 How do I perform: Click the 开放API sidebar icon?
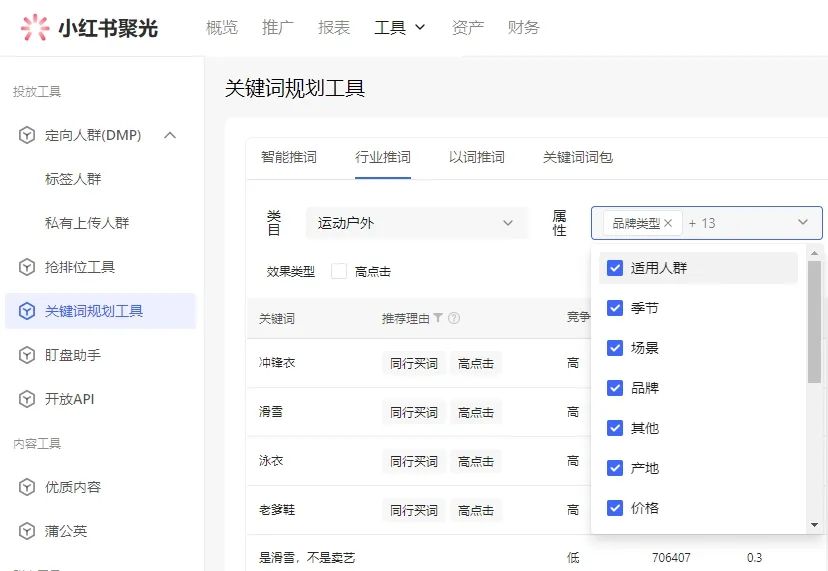(27, 399)
